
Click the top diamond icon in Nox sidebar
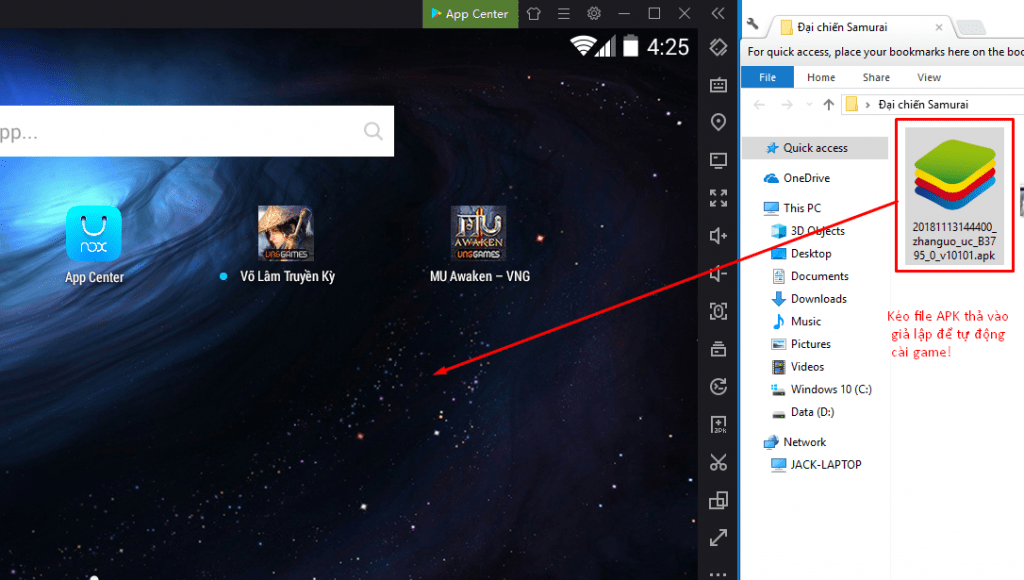(718, 47)
